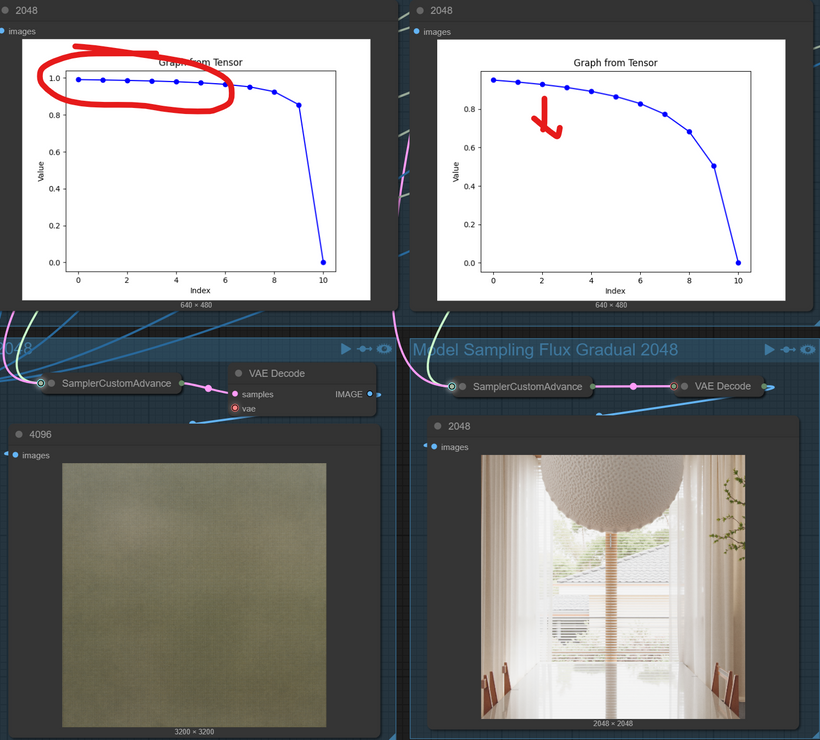The width and height of the screenshot is (820, 740).
Task: Collapse the left VAE Decode node
Action: (x=238, y=373)
